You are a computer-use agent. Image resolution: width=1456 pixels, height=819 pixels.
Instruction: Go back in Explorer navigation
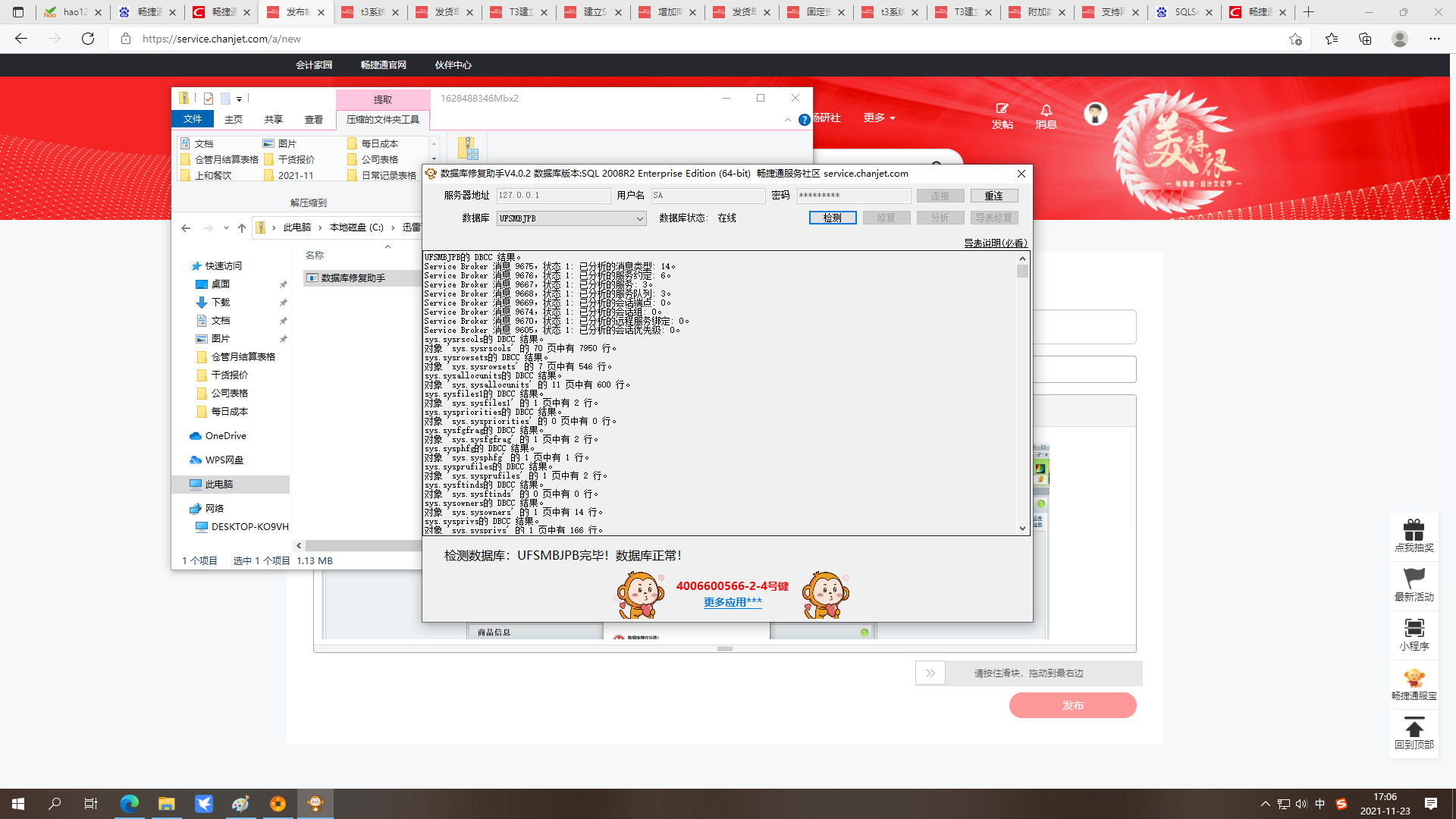(186, 227)
